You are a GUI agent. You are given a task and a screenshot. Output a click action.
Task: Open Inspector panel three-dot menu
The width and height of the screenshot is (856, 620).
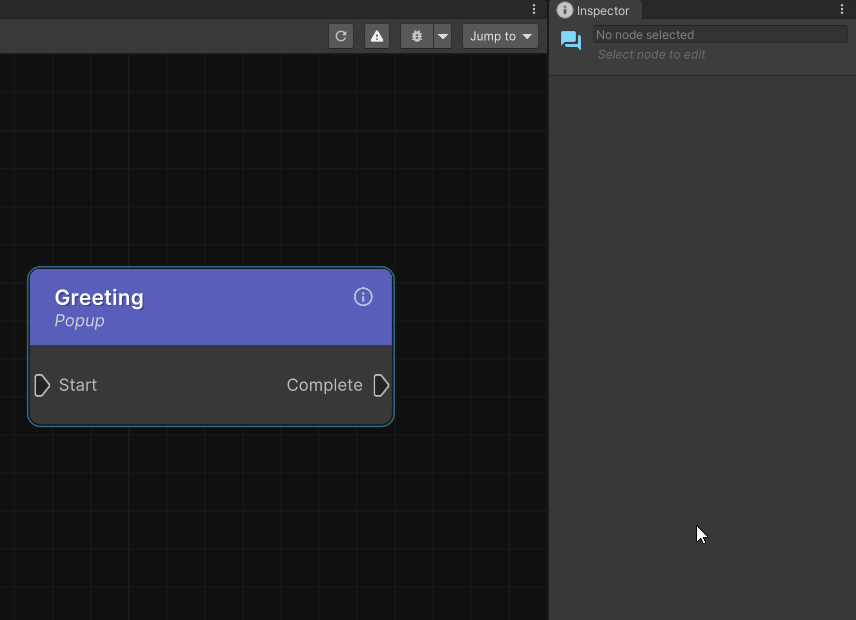[842, 9]
